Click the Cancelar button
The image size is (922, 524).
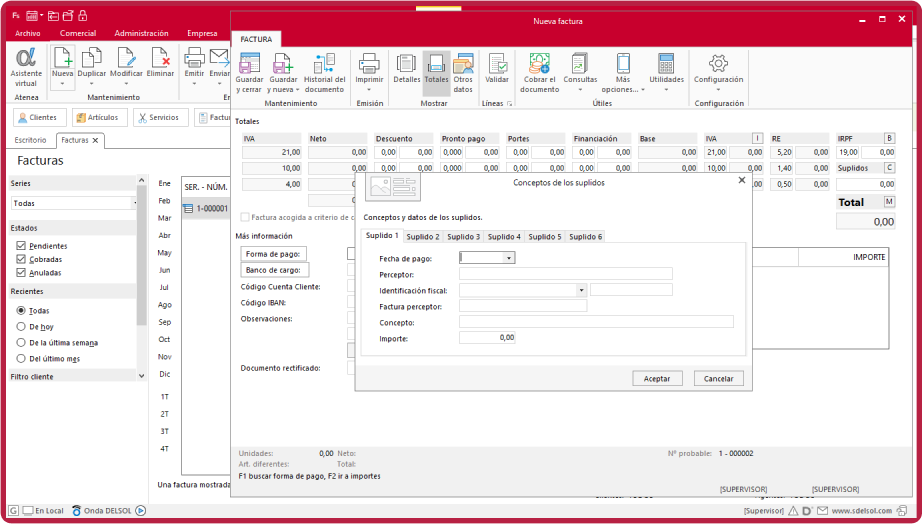coord(718,379)
